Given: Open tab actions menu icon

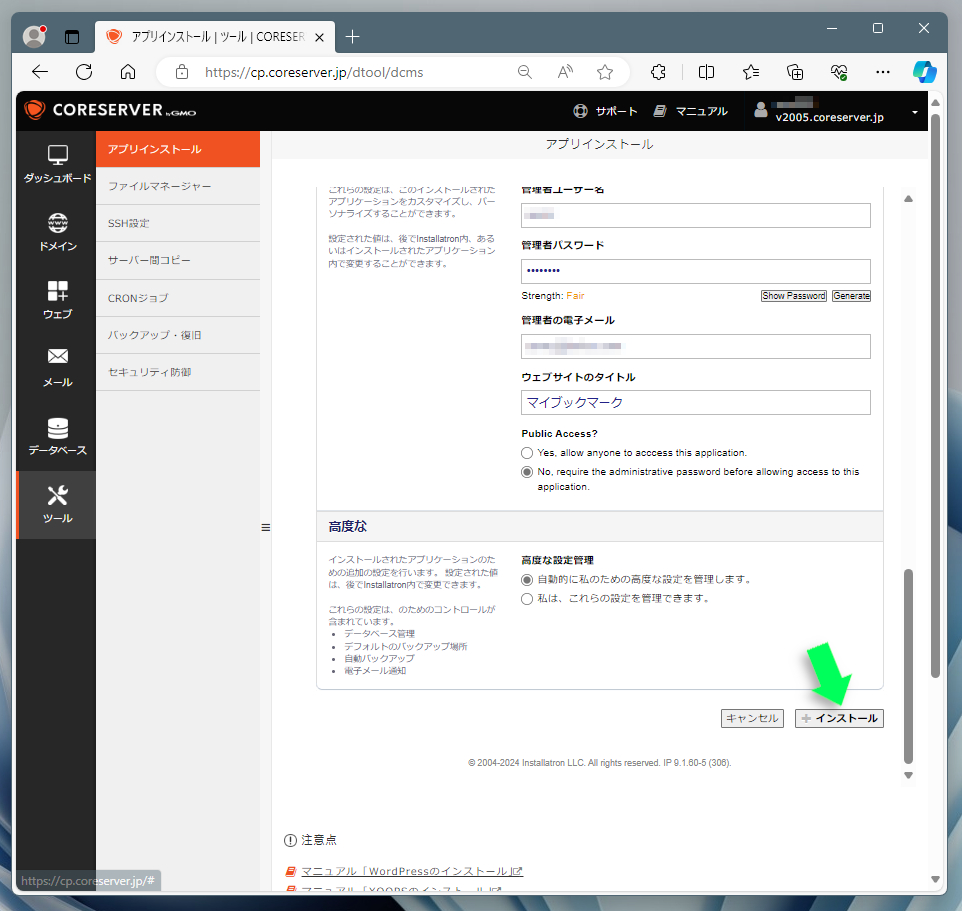Looking at the screenshot, I should point(72,37).
